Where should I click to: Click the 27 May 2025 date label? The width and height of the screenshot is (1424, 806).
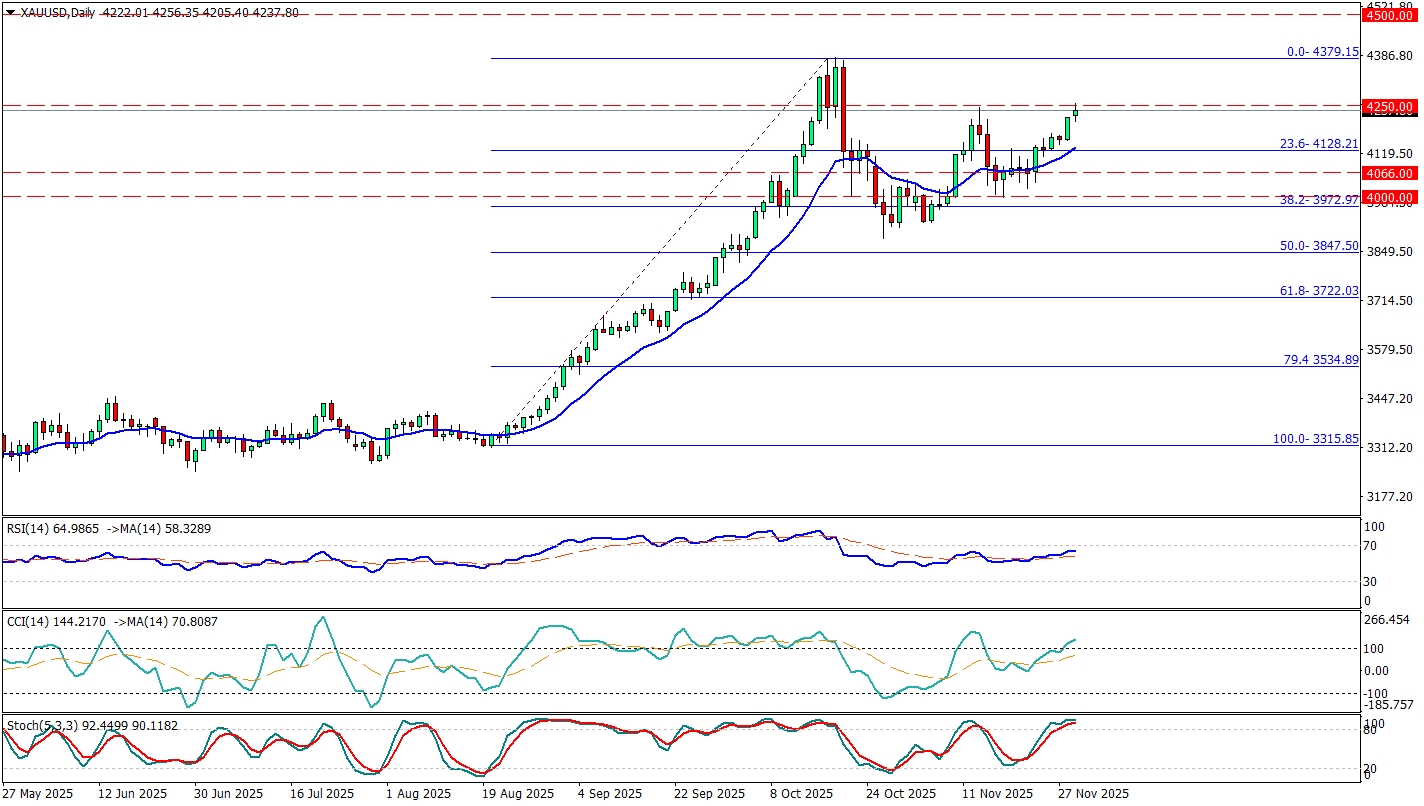[38, 793]
